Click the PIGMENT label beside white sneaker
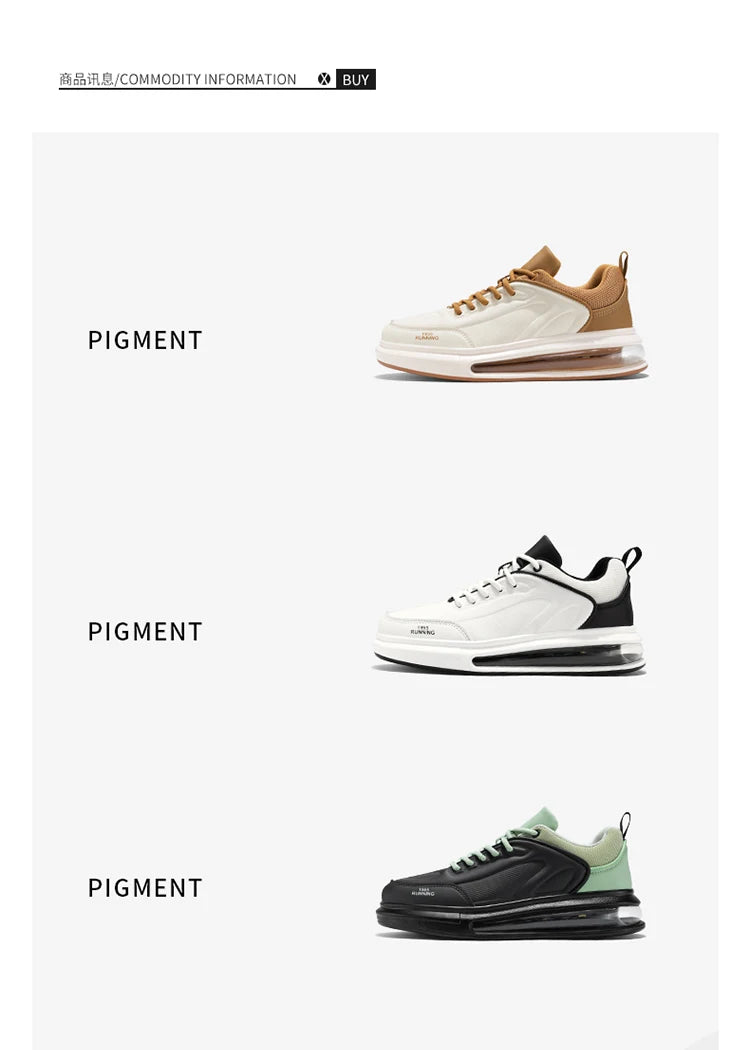This screenshot has height=1050, width=750. [x=145, y=631]
